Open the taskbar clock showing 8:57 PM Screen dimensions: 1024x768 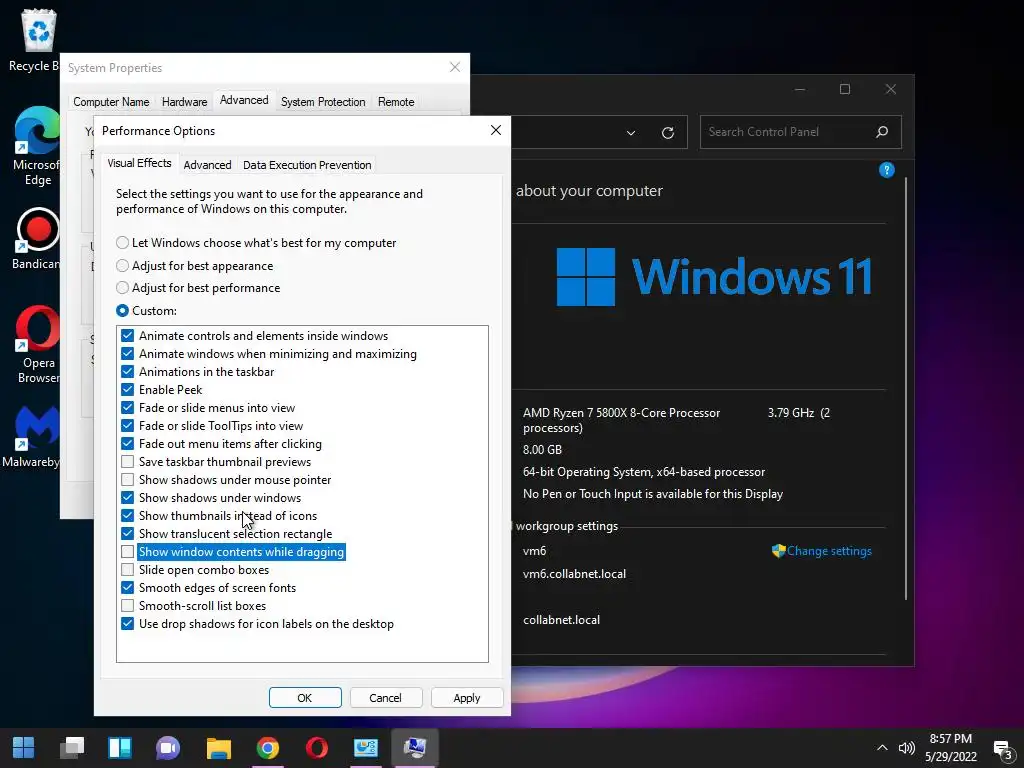click(x=951, y=748)
